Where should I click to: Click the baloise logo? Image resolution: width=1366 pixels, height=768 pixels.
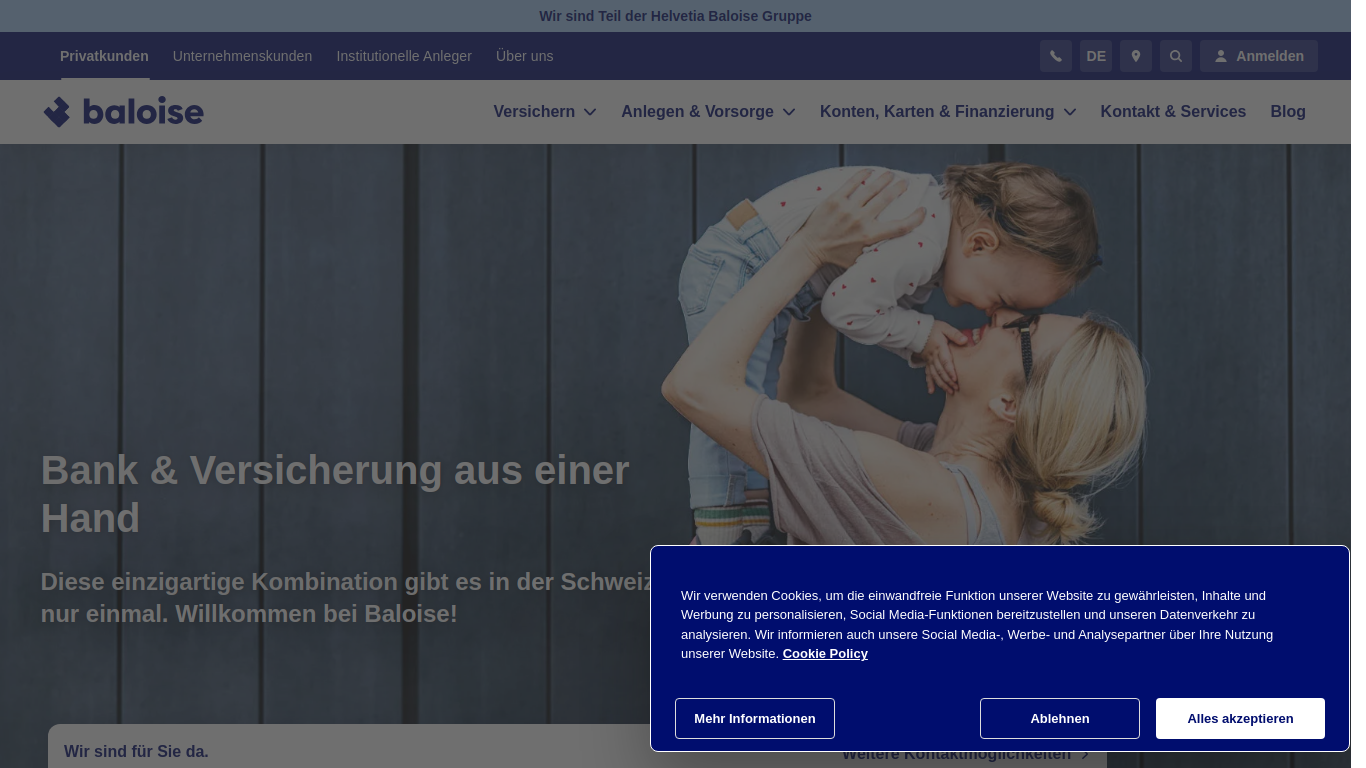[x=123, y=111]
